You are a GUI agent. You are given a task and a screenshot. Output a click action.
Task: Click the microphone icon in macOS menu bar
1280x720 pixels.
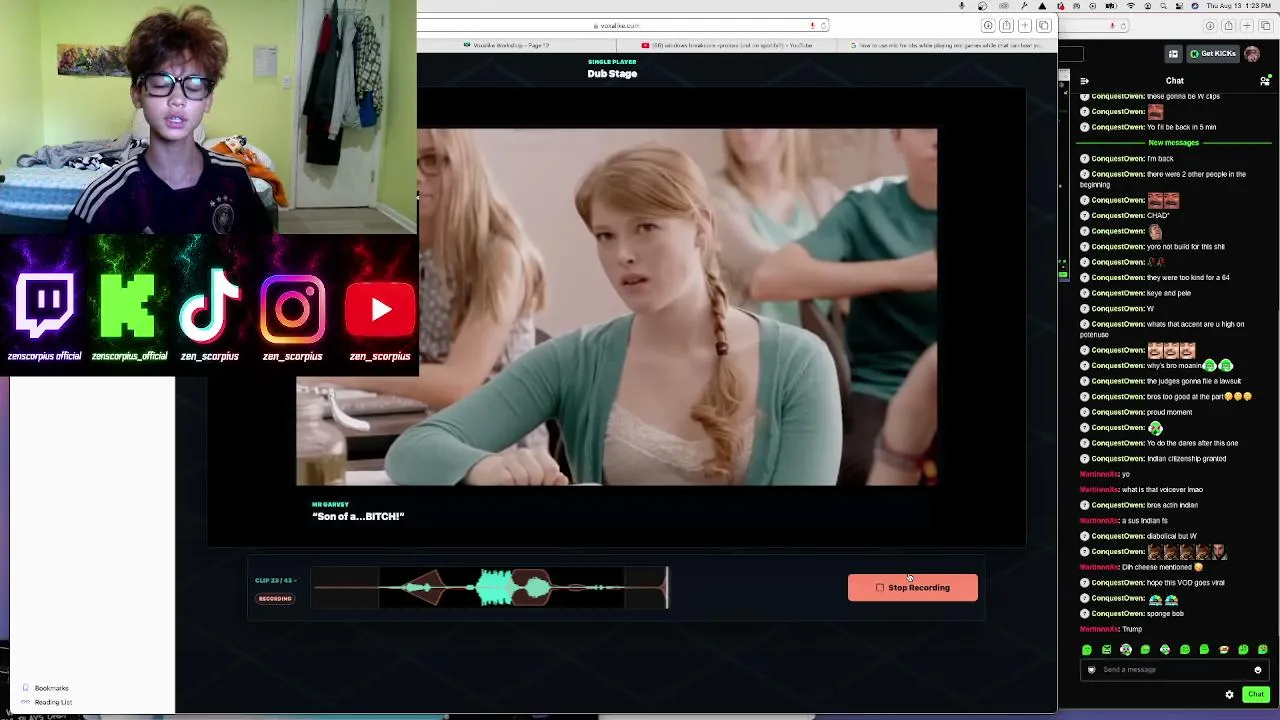point(962,6)
